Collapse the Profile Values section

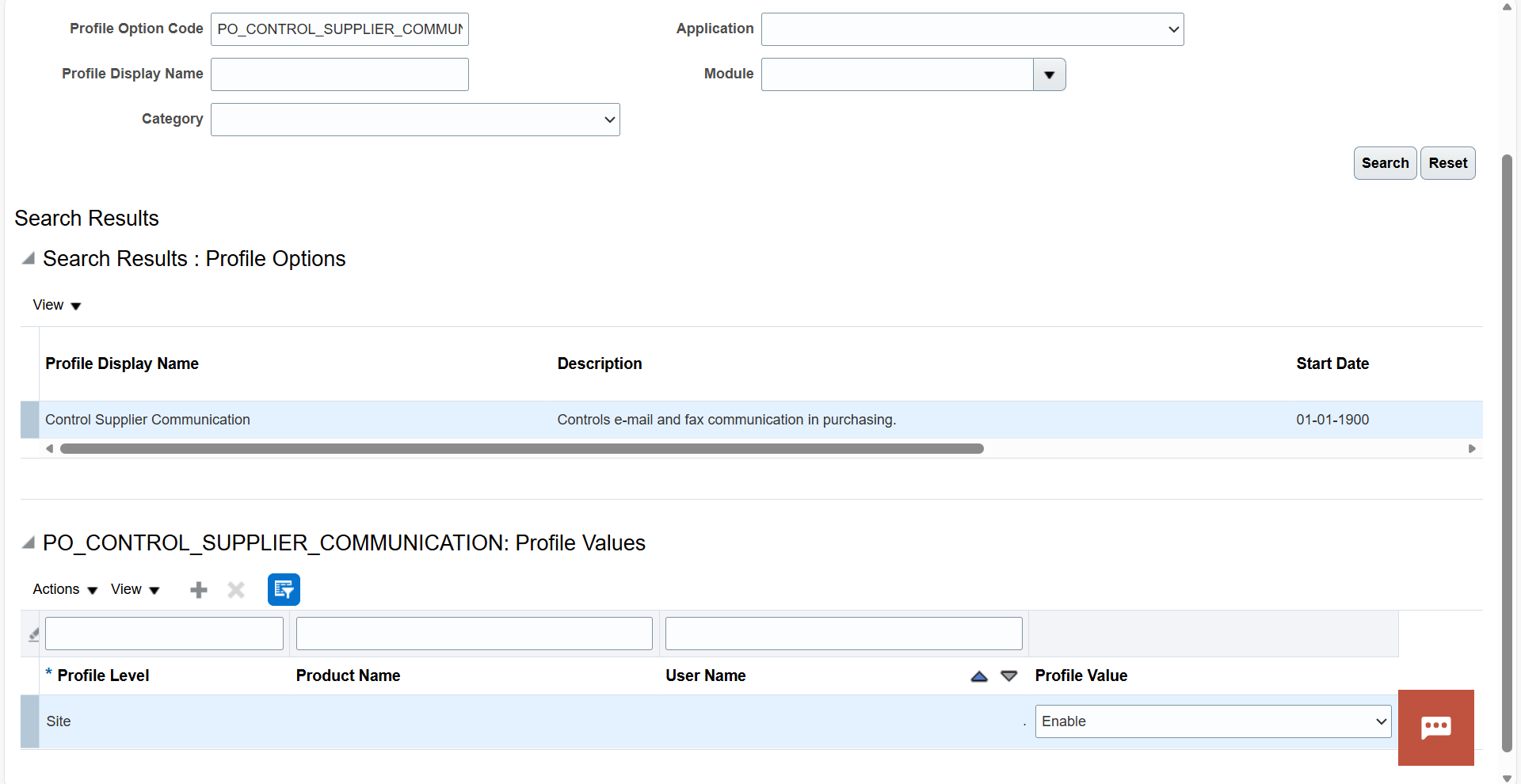click(x=29, y=542)
